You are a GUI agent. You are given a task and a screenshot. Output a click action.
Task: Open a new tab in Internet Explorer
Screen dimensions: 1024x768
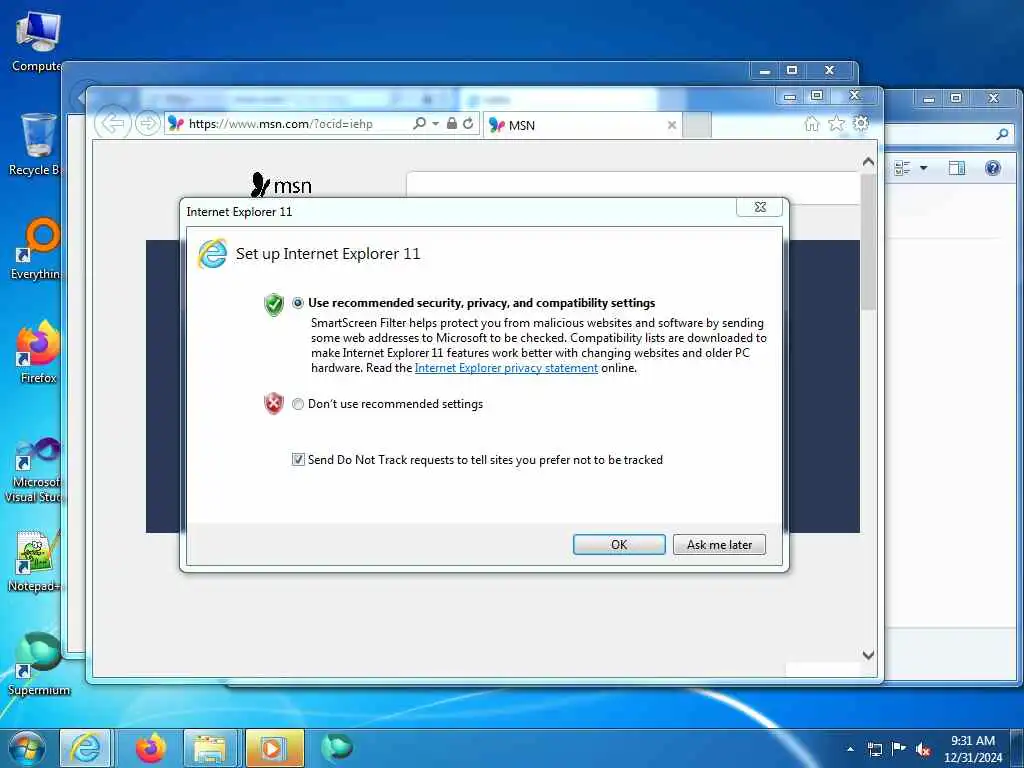(x=697, y=125)
